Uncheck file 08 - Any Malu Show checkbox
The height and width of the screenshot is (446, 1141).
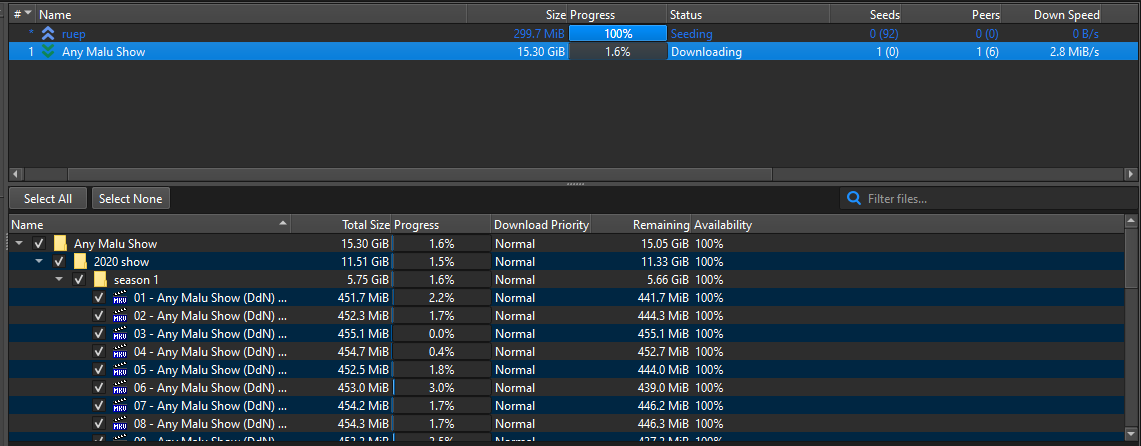click(100, 423)
